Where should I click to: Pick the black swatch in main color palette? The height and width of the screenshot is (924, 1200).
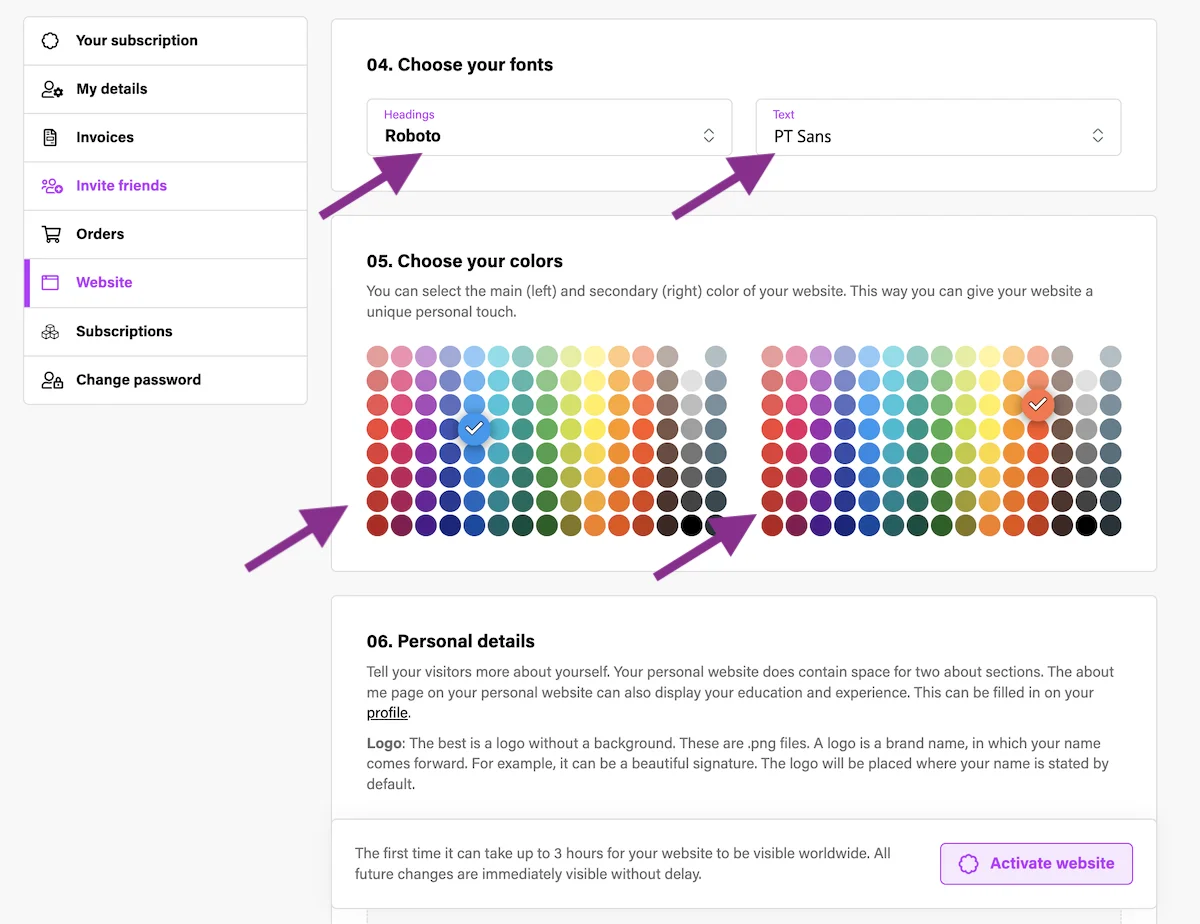[691, 525]
